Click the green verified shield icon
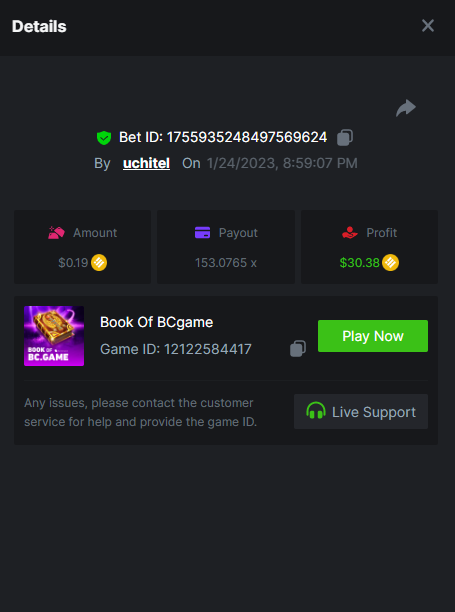 [x=104, y=138]
